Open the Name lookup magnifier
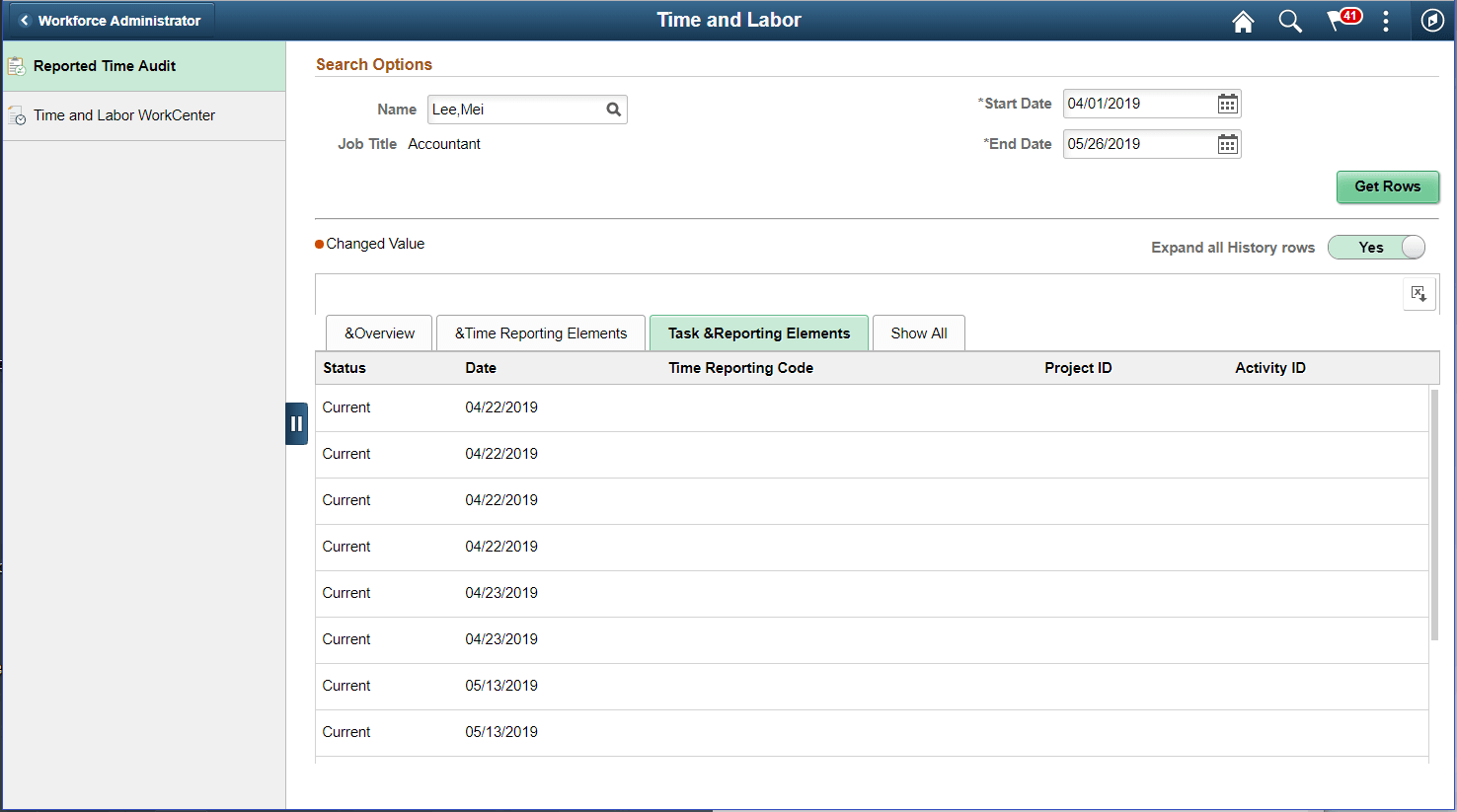Image resolution: width=1457 pixels, height=812 pixels. click(613, 109)
